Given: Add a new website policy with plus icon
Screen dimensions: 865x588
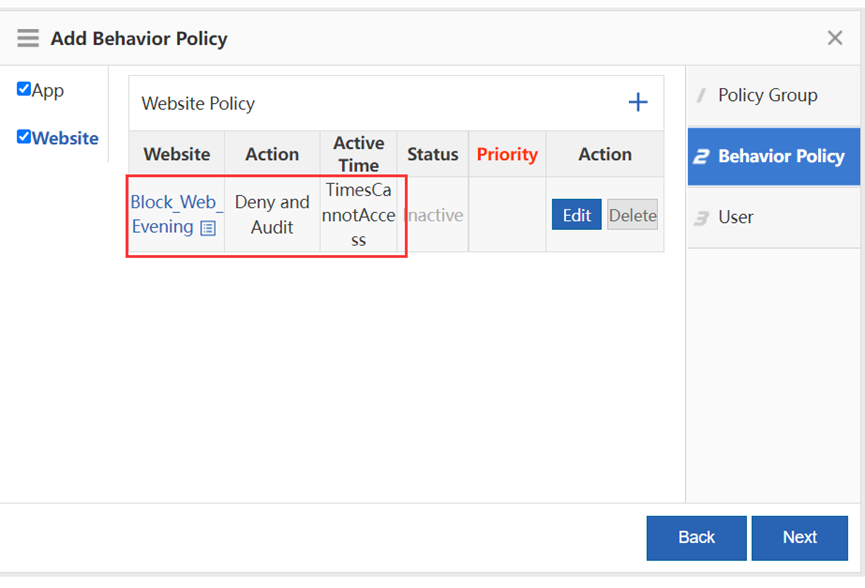Looking at the screenshot, I should point(638,103).
